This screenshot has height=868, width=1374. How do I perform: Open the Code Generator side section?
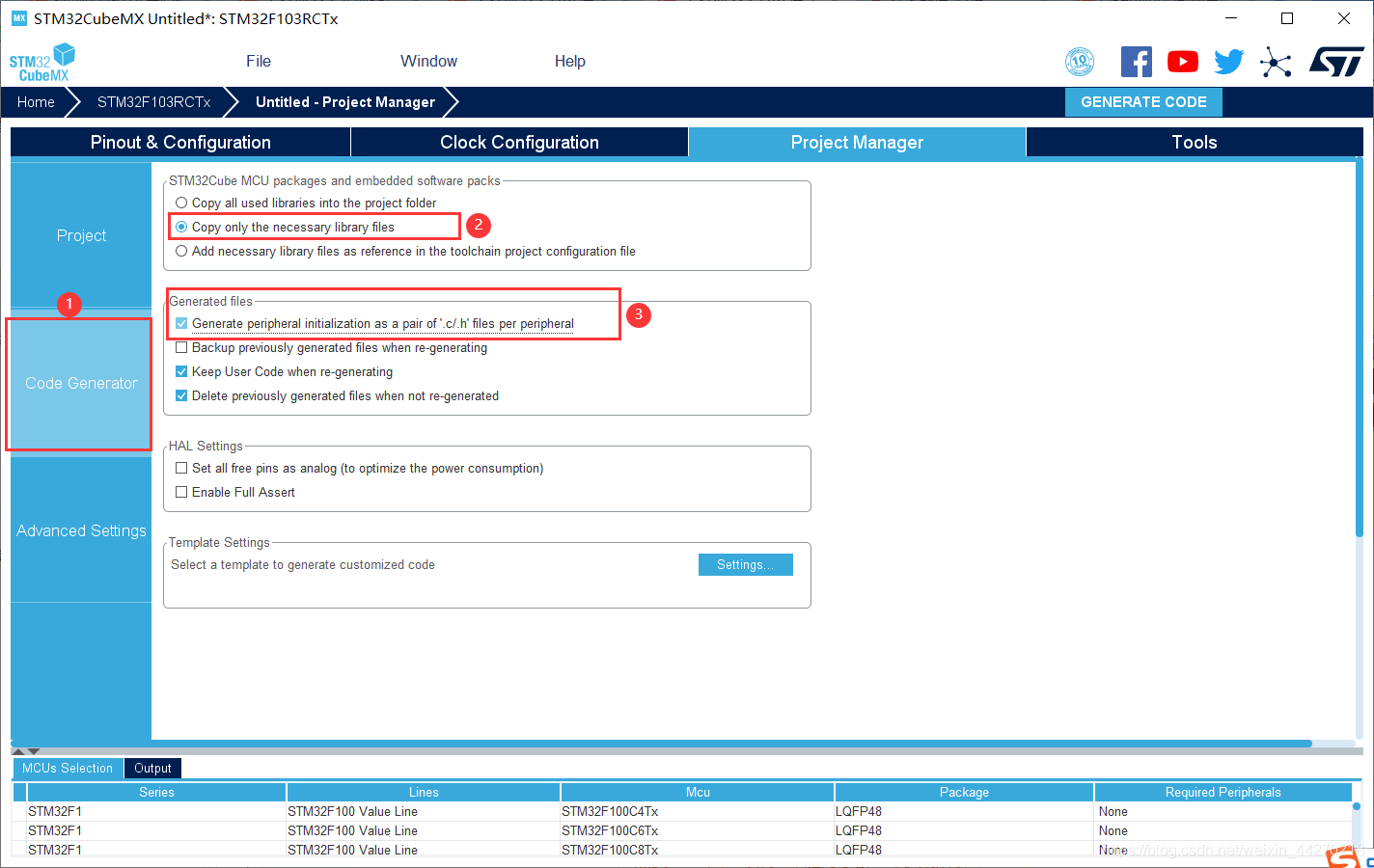click(81, 383)
